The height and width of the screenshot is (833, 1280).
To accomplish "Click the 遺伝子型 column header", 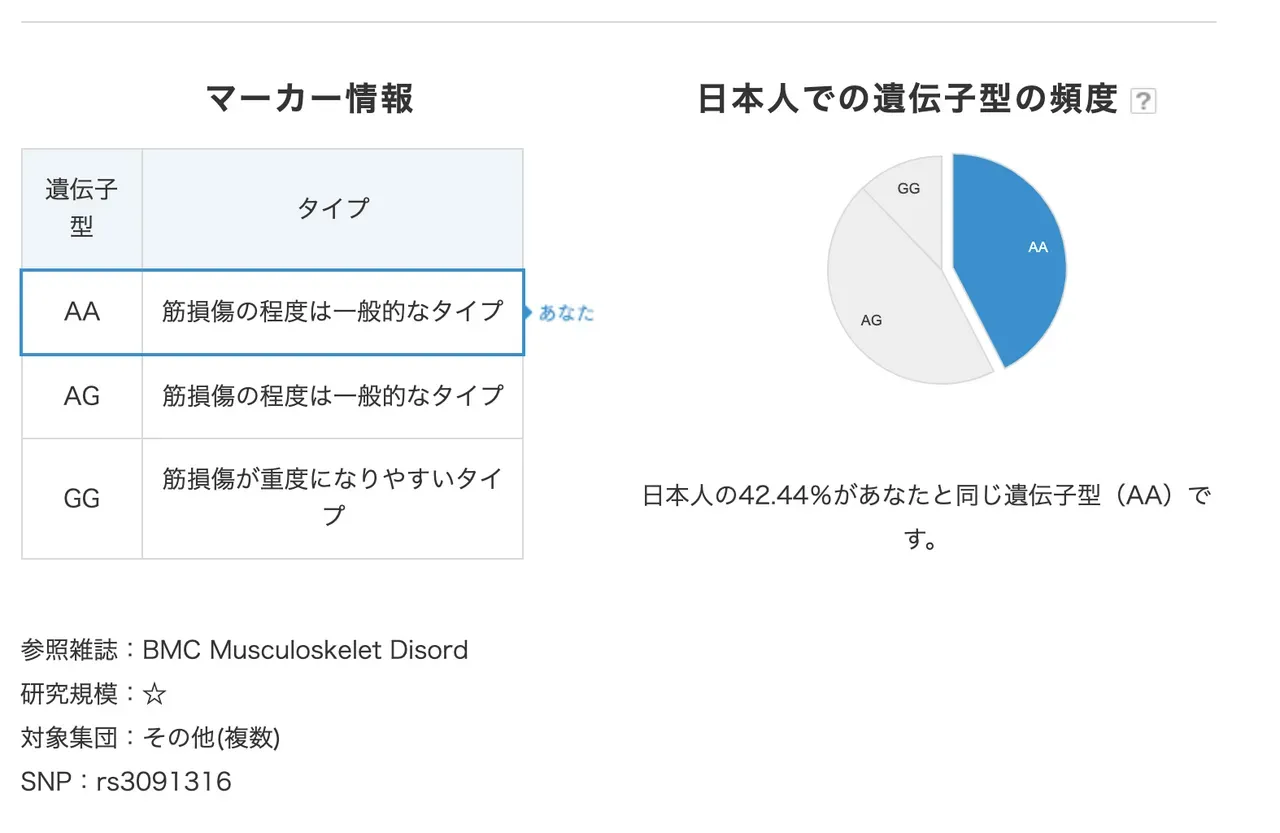I will click(82, 208).
